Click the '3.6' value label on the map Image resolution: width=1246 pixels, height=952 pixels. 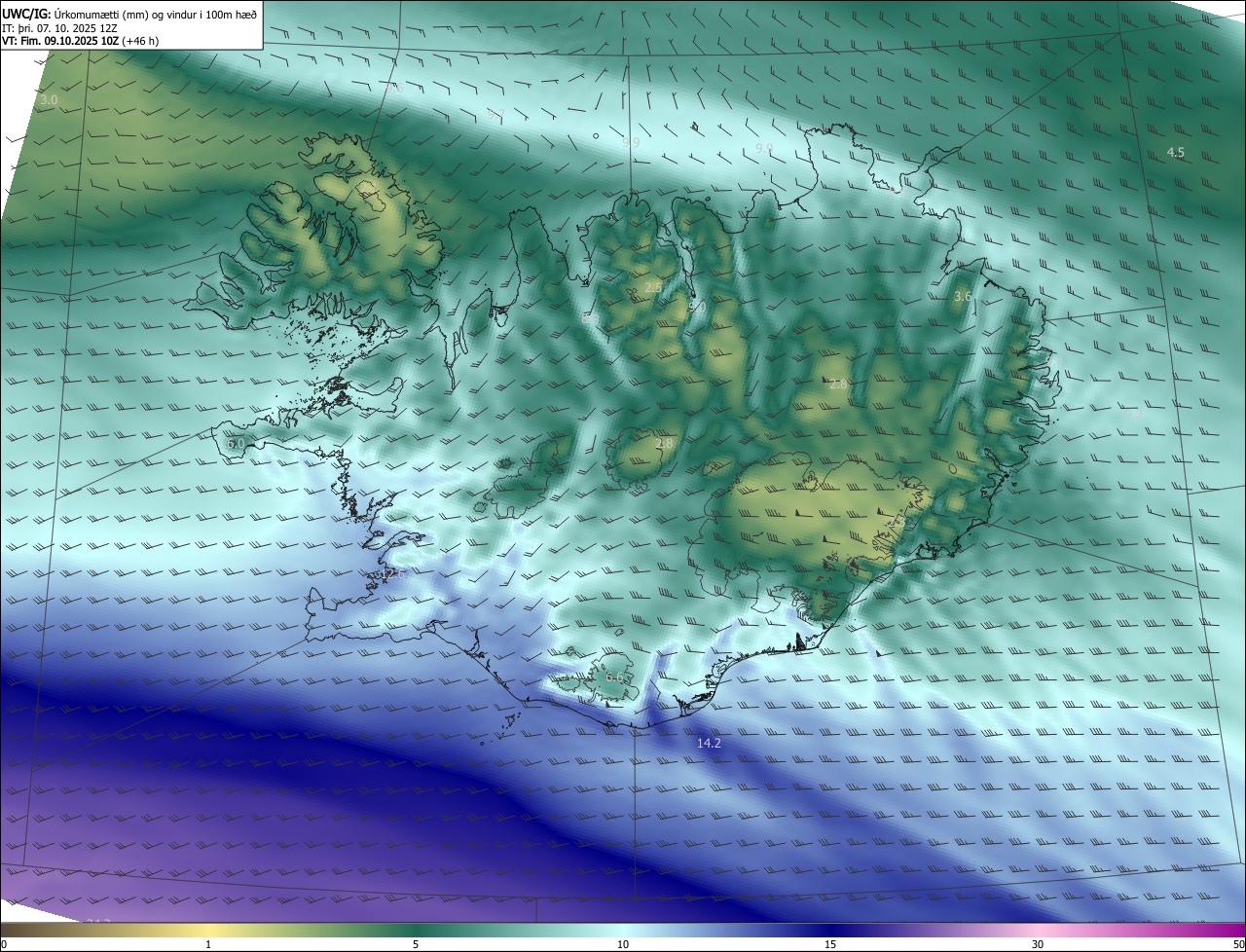click(x=963, y=297)
